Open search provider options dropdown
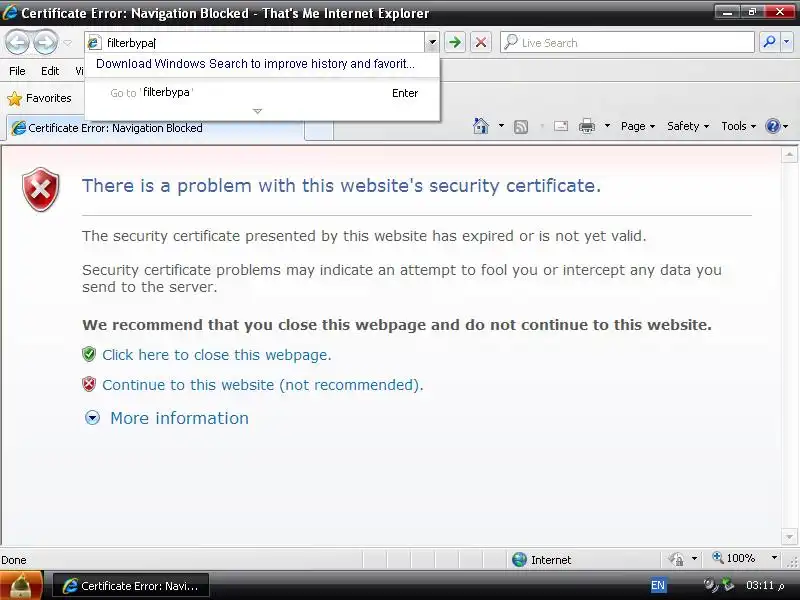Image resolution: width=800 pixels, height=600 pixels. click(x=787, y=42)
